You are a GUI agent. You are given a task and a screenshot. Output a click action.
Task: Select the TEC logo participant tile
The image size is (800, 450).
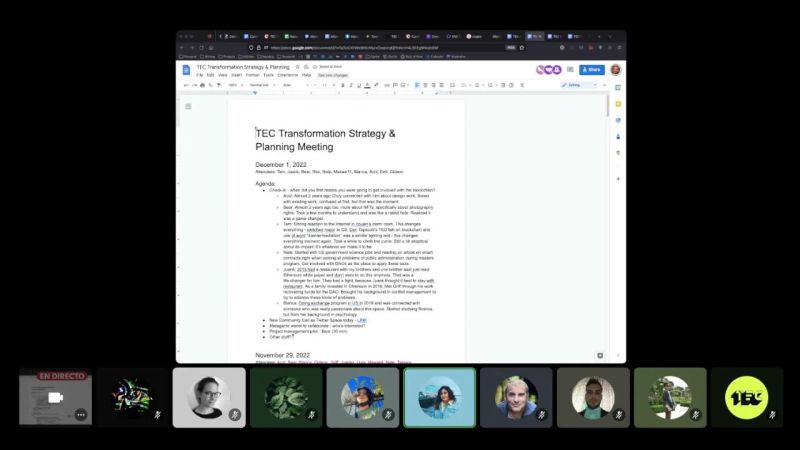746,397
